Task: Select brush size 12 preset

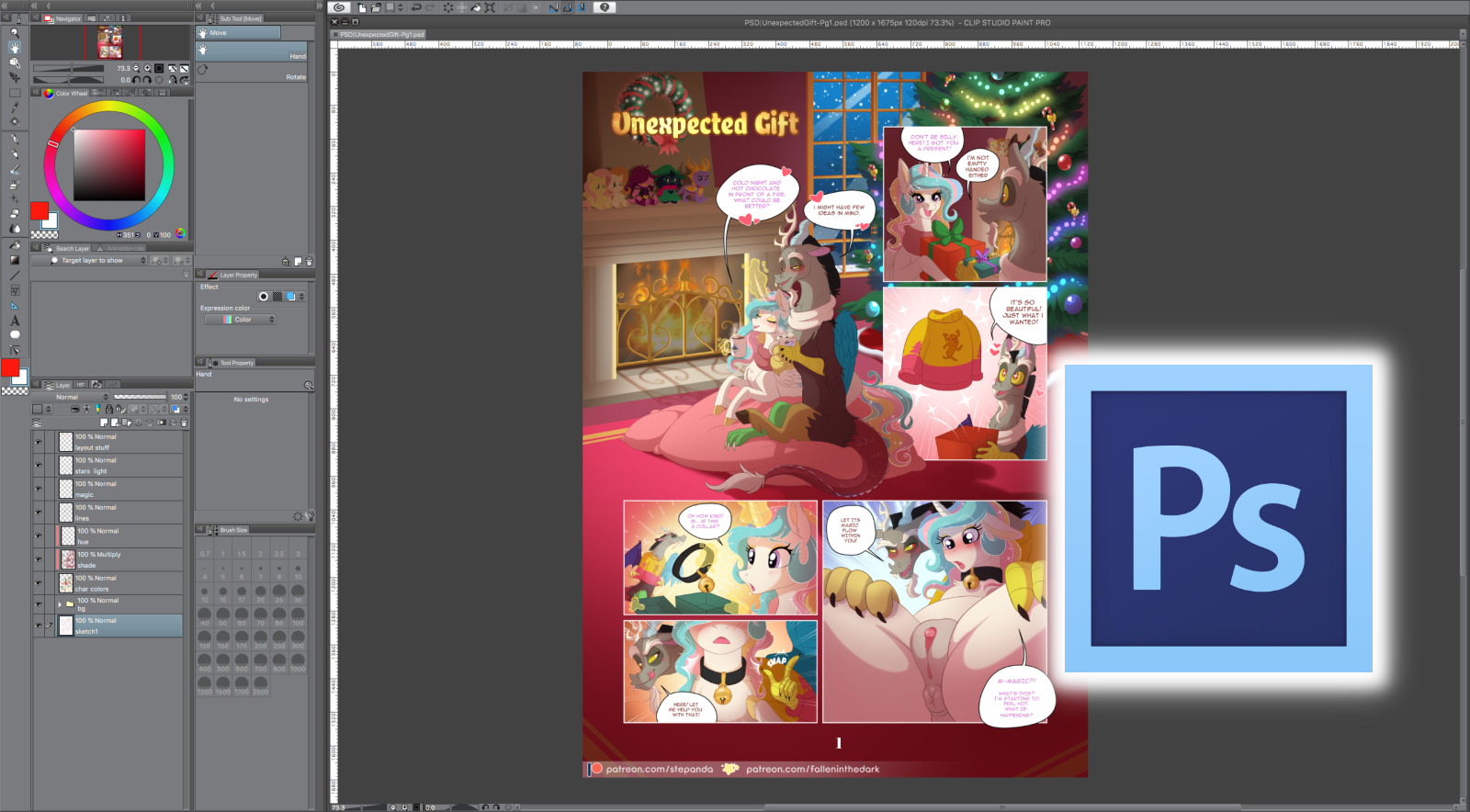Action: tap(205, 592)
